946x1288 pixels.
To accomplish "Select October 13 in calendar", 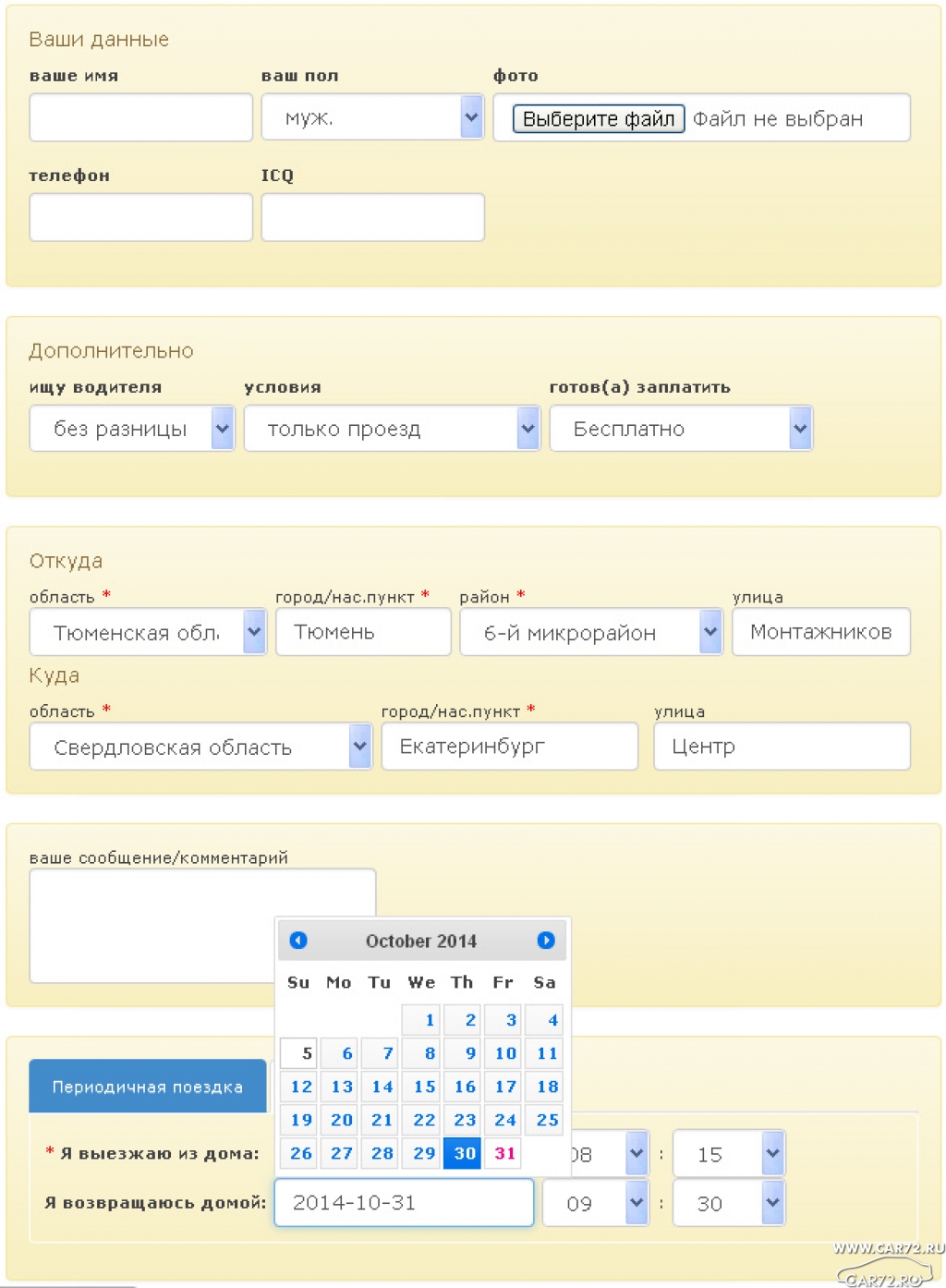I will coord(339,1087).
